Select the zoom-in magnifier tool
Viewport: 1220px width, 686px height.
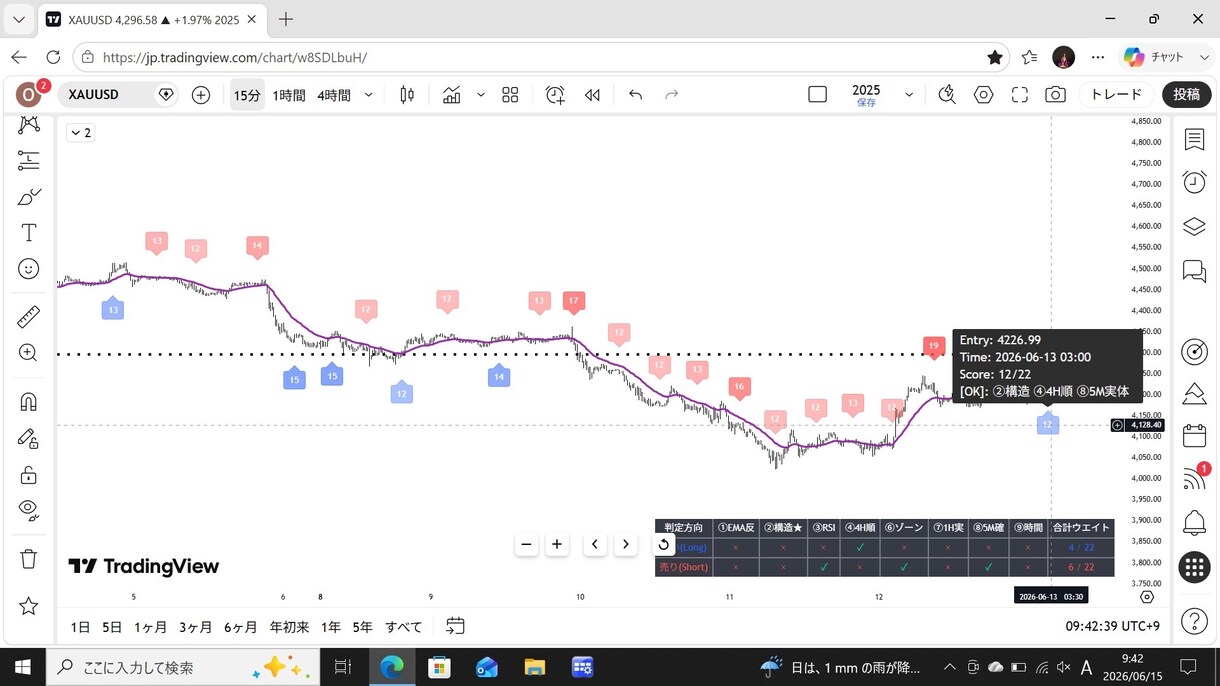(29, 353)
